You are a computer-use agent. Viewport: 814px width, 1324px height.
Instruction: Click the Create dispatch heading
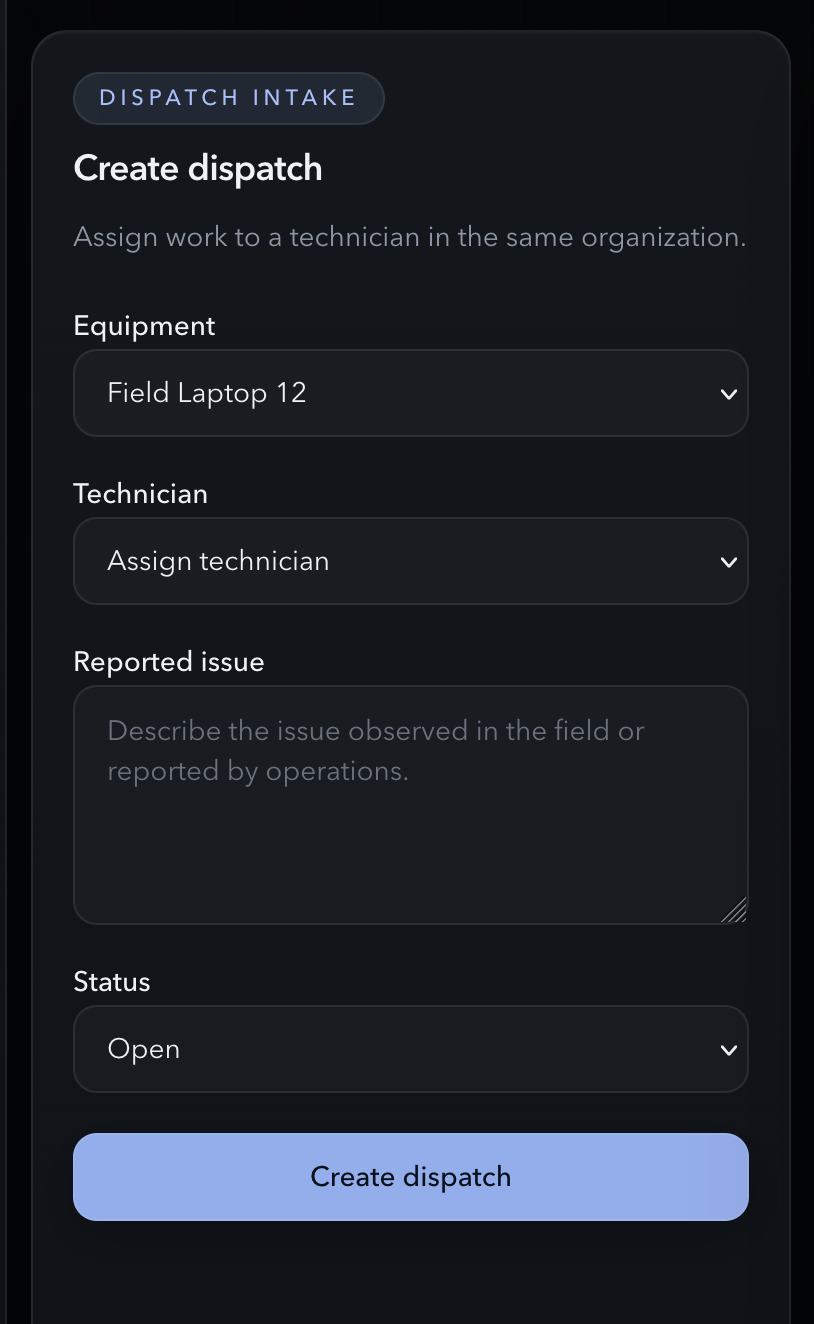[x=197, y=167]
